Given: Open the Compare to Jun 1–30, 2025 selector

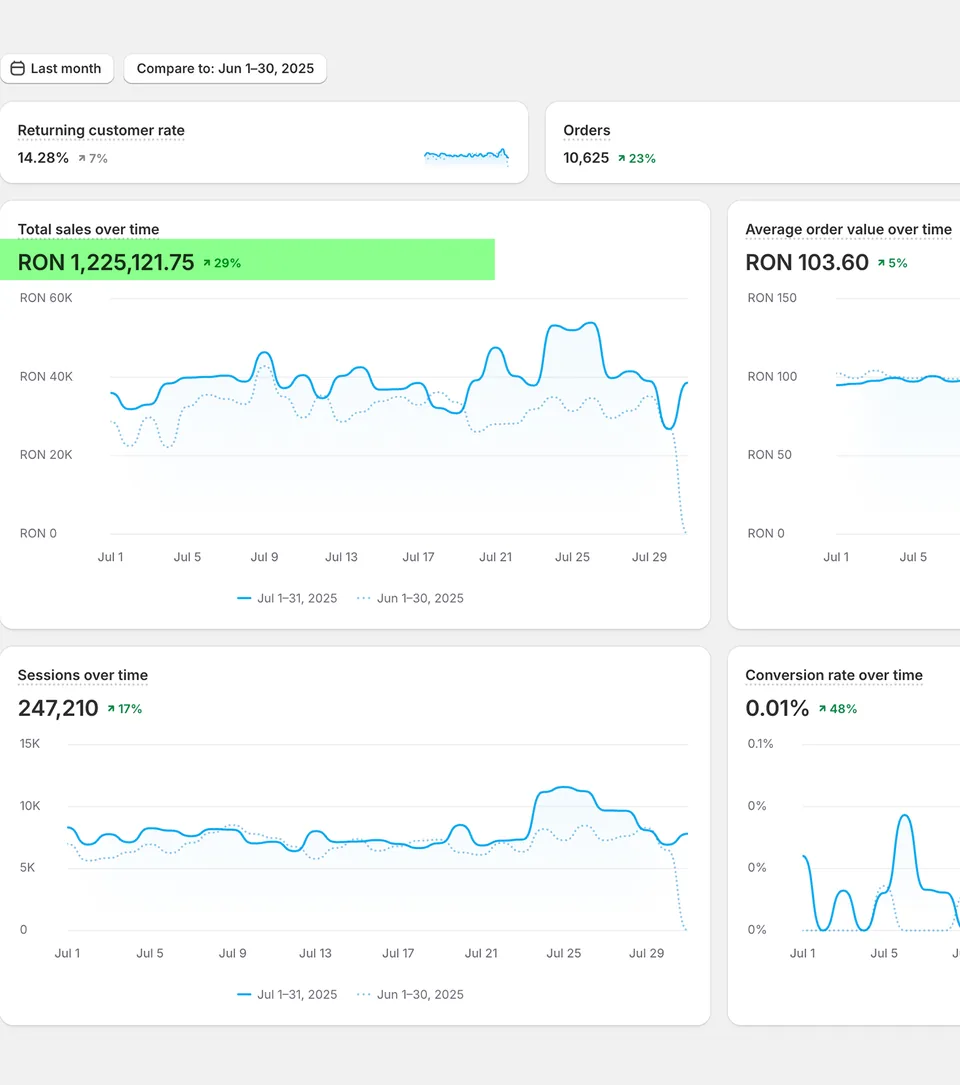Looking at the screenshot, I should tap(225, 69).
